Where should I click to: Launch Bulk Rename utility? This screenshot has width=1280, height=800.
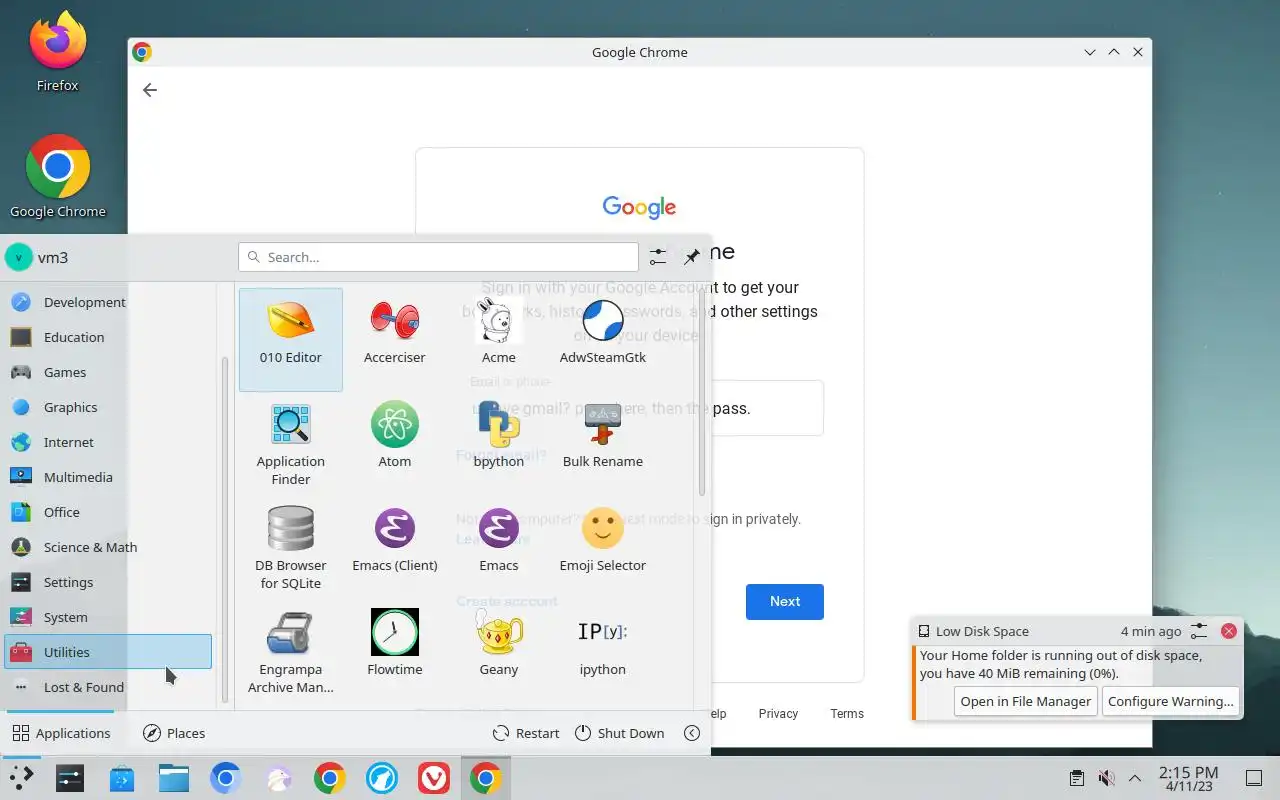[603, 443]
